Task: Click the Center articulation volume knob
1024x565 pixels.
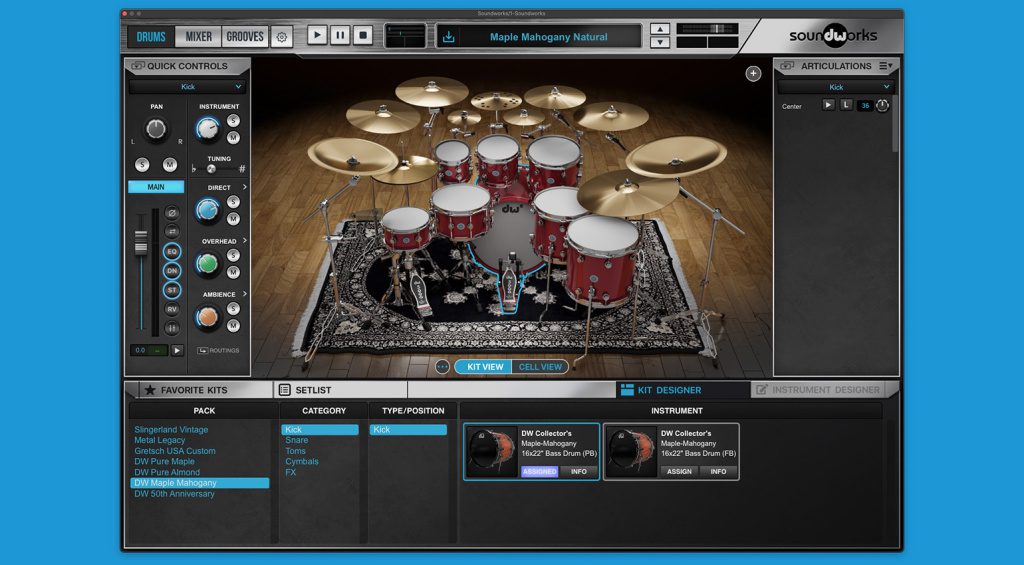Action: (x=882, y=106)
